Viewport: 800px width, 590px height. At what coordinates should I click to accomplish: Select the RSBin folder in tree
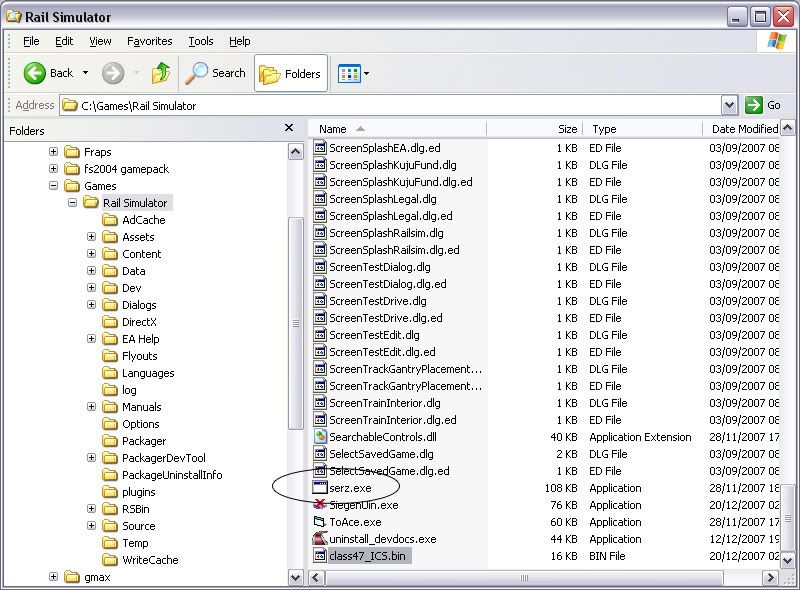point(136,509)
